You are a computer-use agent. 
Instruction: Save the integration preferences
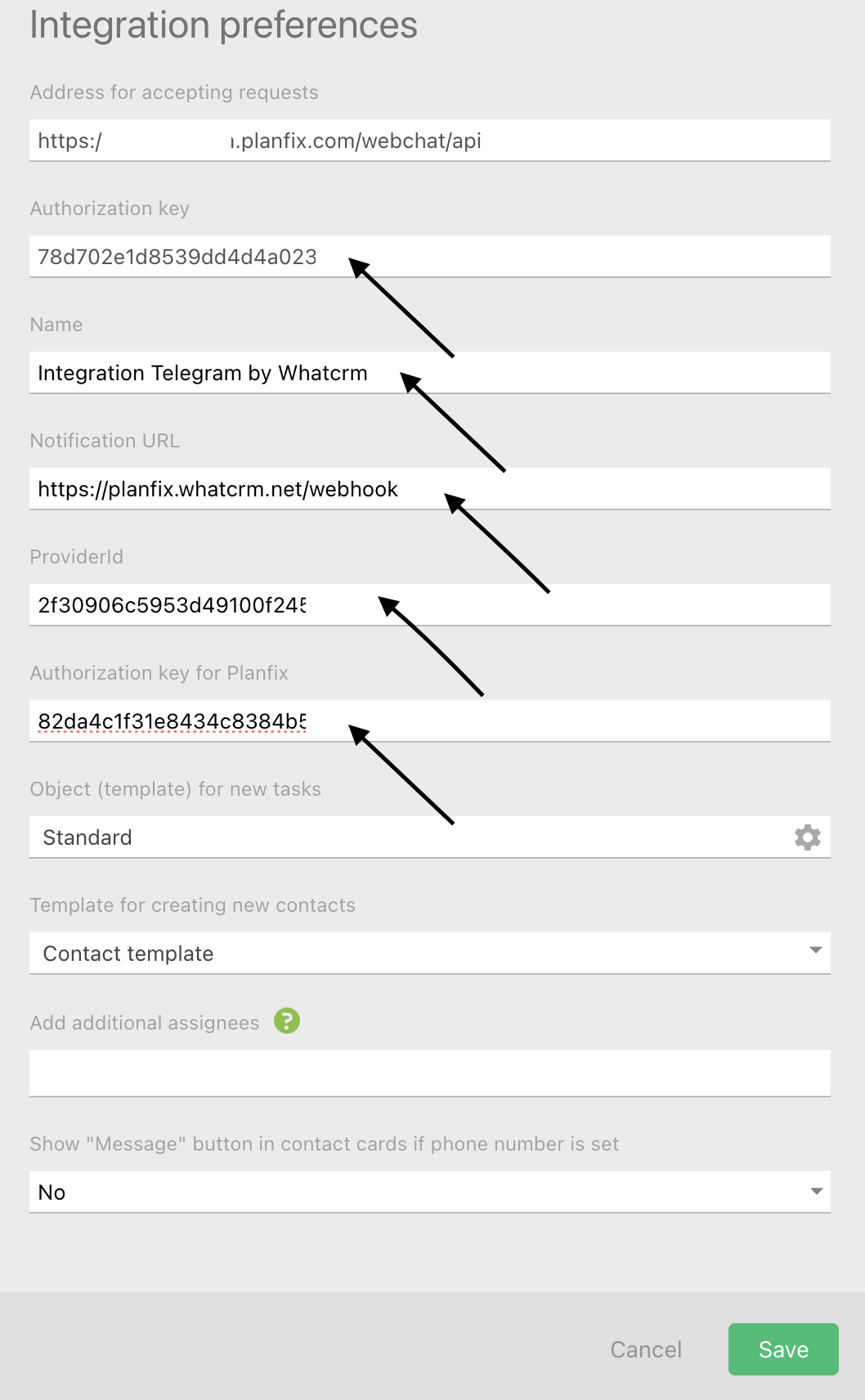[782, 1349]
